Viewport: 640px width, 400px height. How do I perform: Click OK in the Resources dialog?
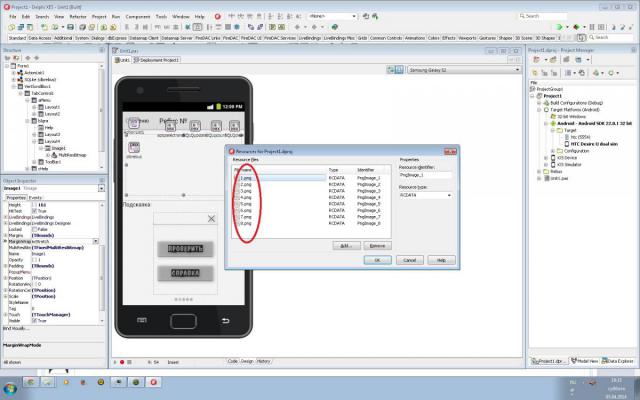pyautogui.click(x=378, y=260)
